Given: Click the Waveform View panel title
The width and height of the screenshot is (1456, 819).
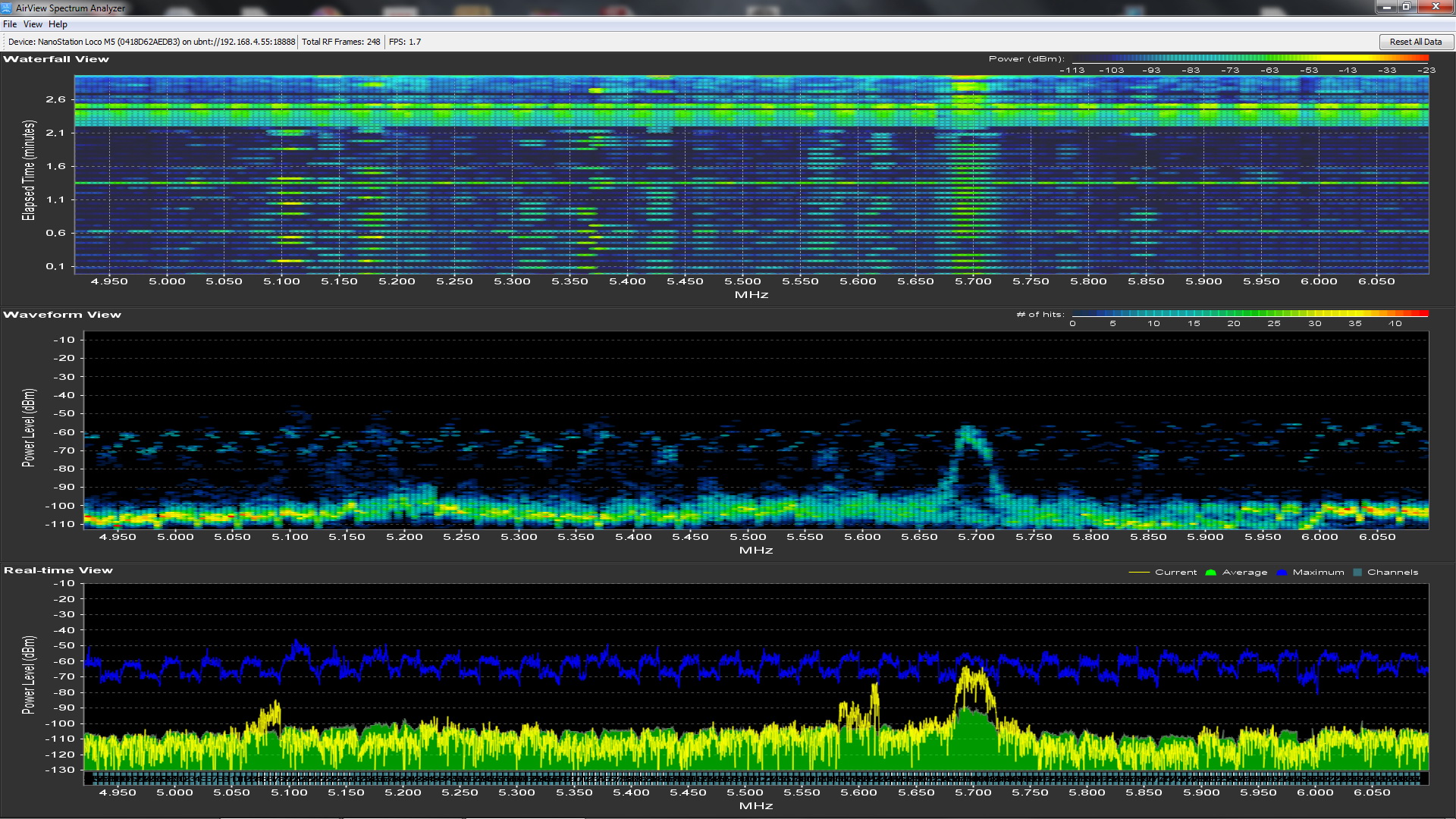Looking at the screenshot, I should (x=62, y=315).
